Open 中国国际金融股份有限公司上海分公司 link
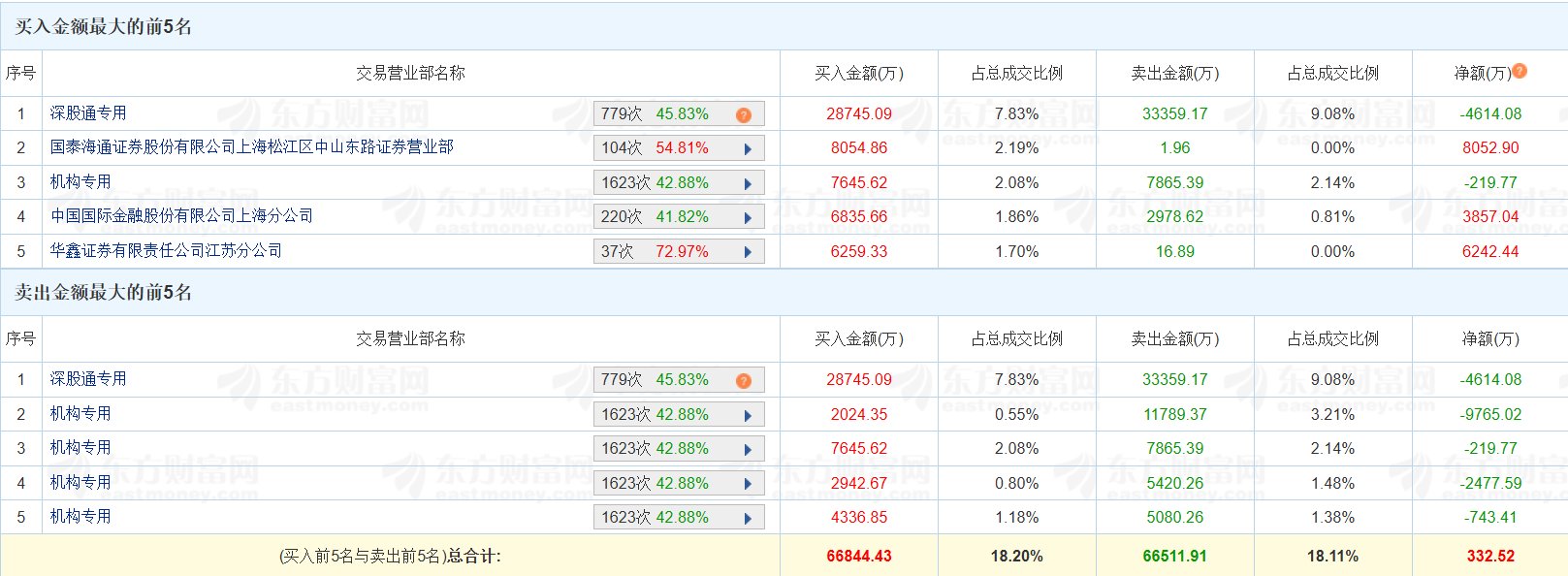The width and height of the screenshot is (1568, 576). pyautogui.click(x=181, y=216)
